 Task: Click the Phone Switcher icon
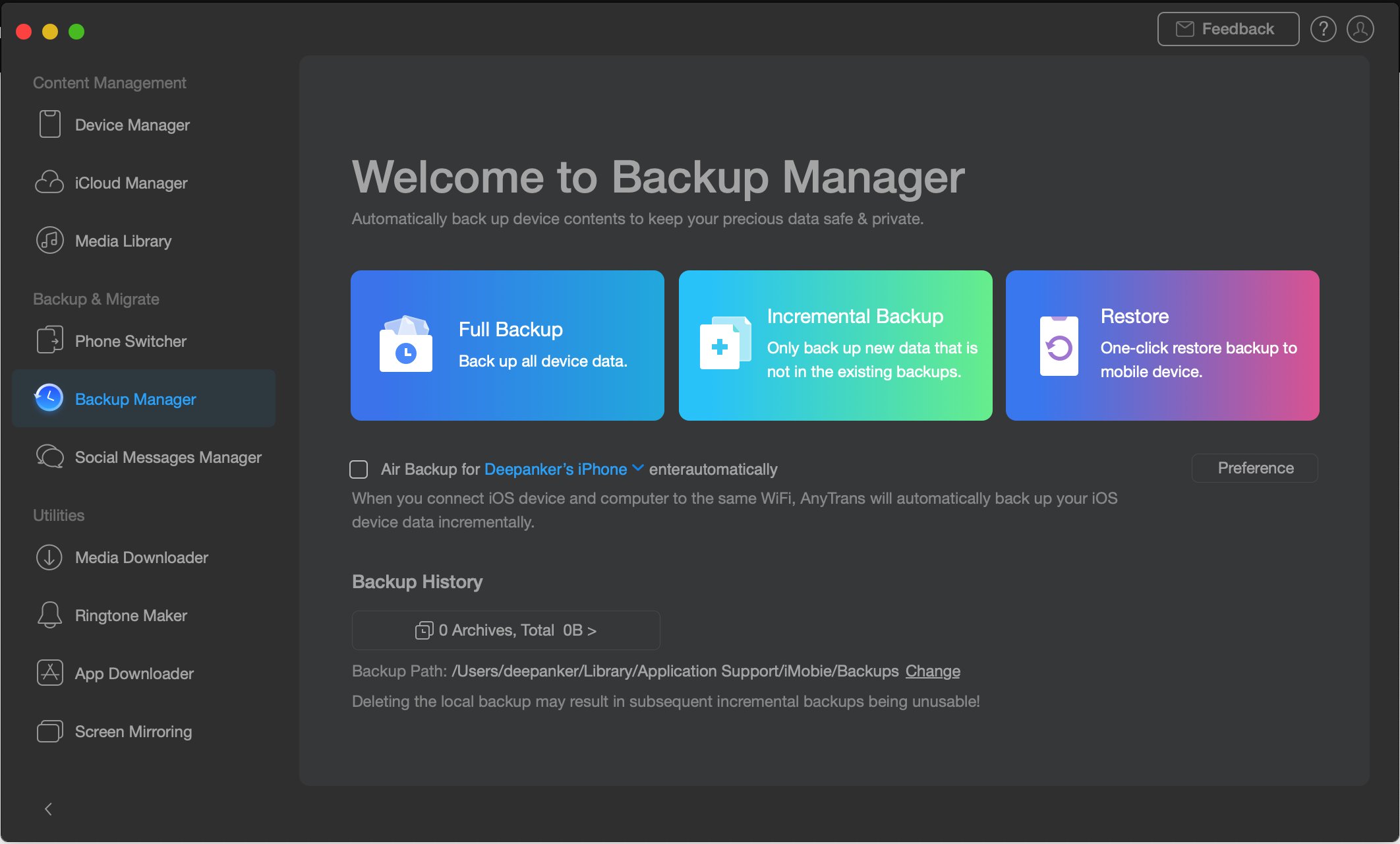point(49,340)
